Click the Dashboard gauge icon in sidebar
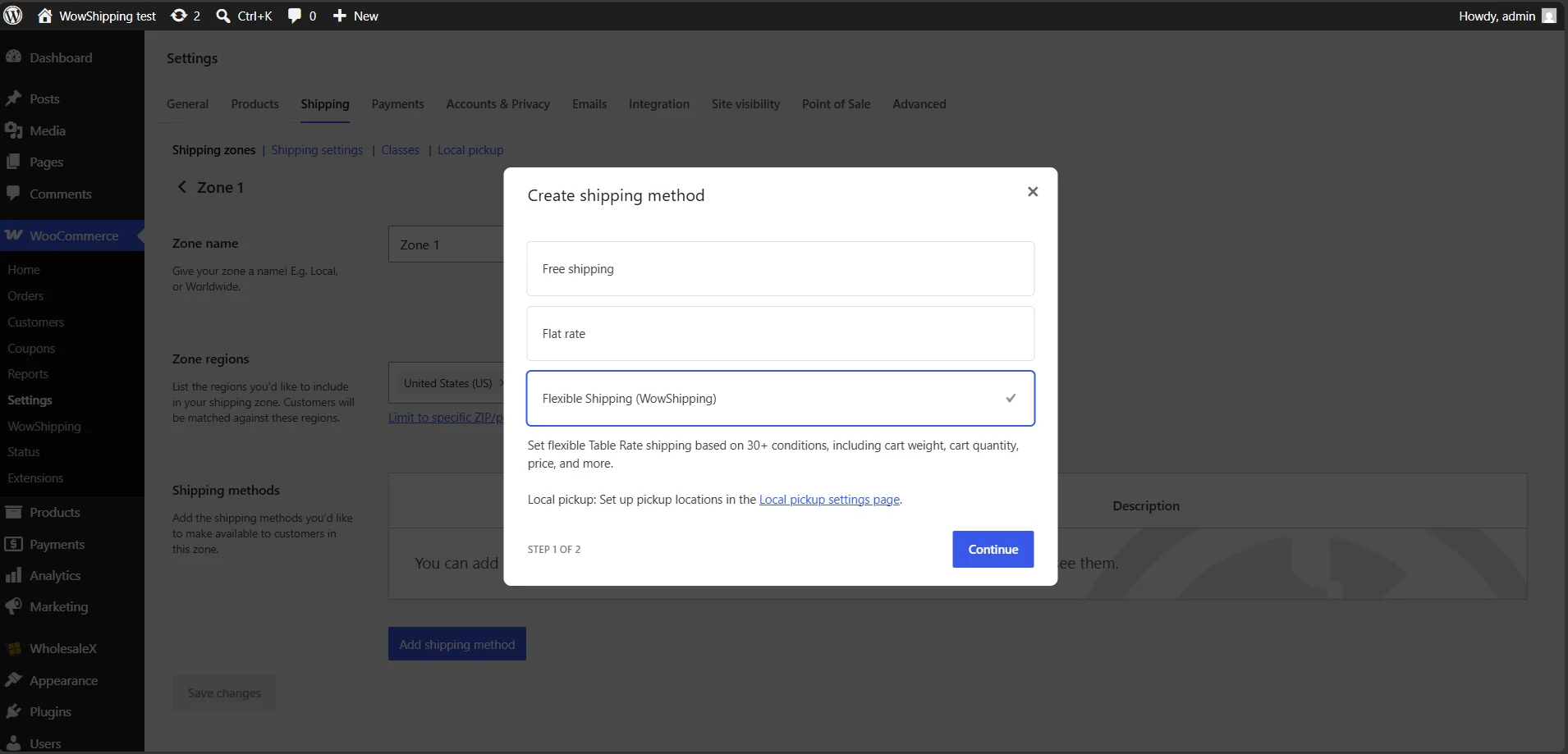The width and height of the screenshot is (1568, 754). click(13, 57)
